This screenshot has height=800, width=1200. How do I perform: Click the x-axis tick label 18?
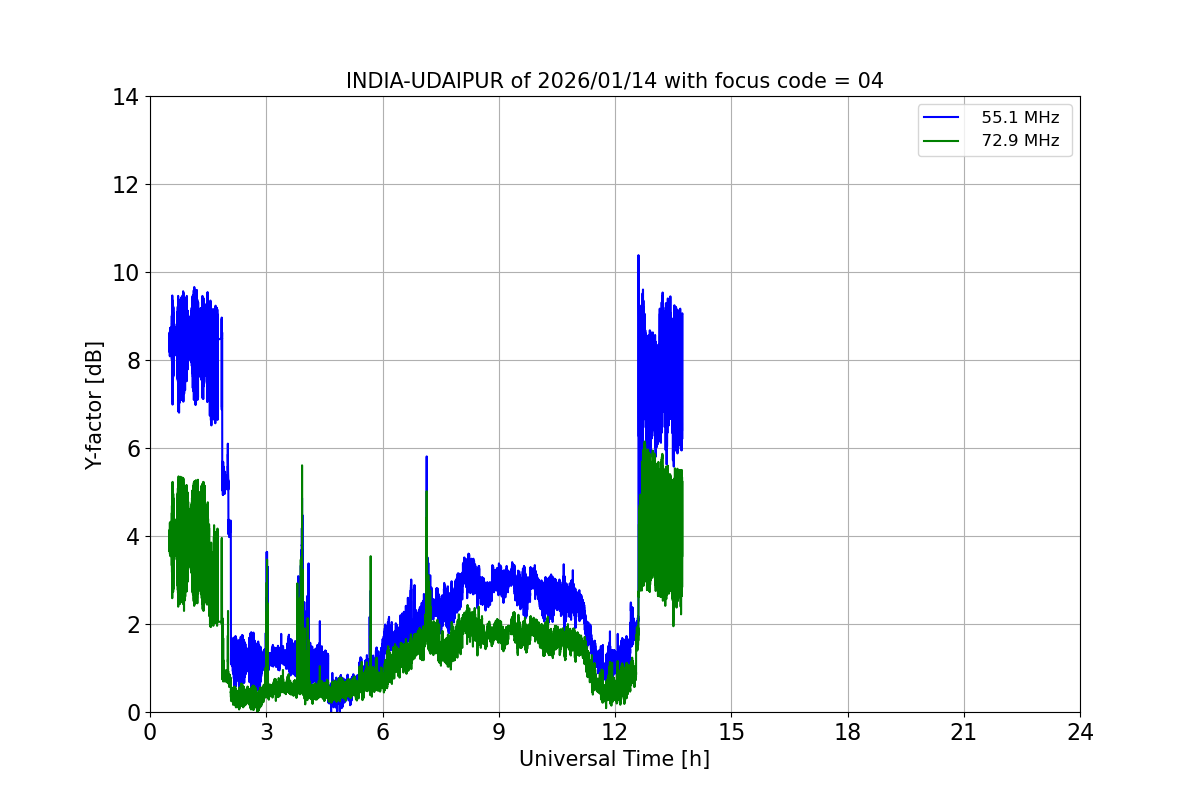pyautogui.click(x=848, y=732)
